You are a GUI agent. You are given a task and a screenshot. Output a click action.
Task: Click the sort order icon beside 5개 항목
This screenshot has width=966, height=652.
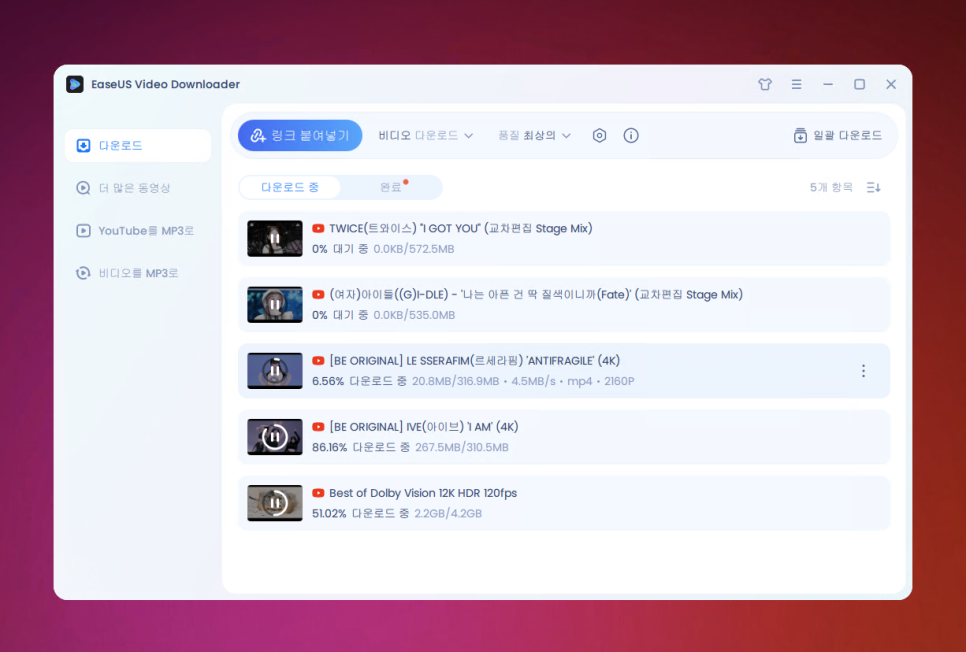coord(874,187)
